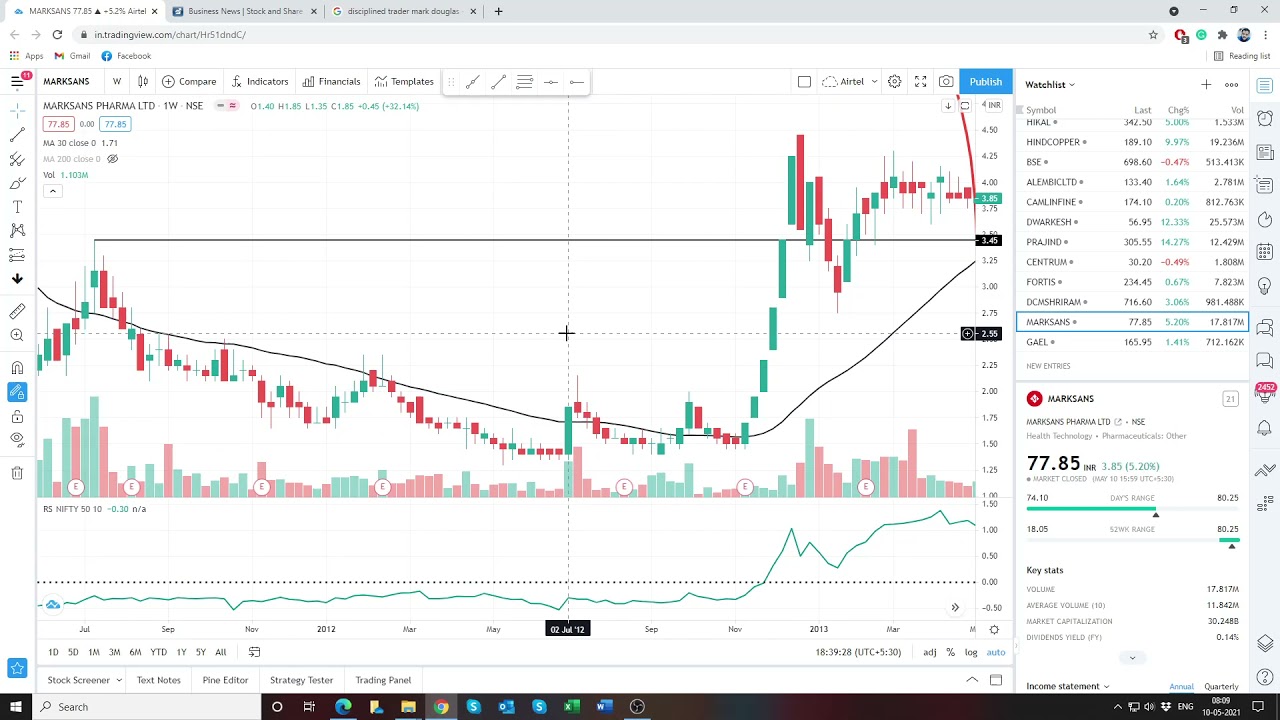
Task: Open the Strategy Tester tab
Action: point(301,680)
